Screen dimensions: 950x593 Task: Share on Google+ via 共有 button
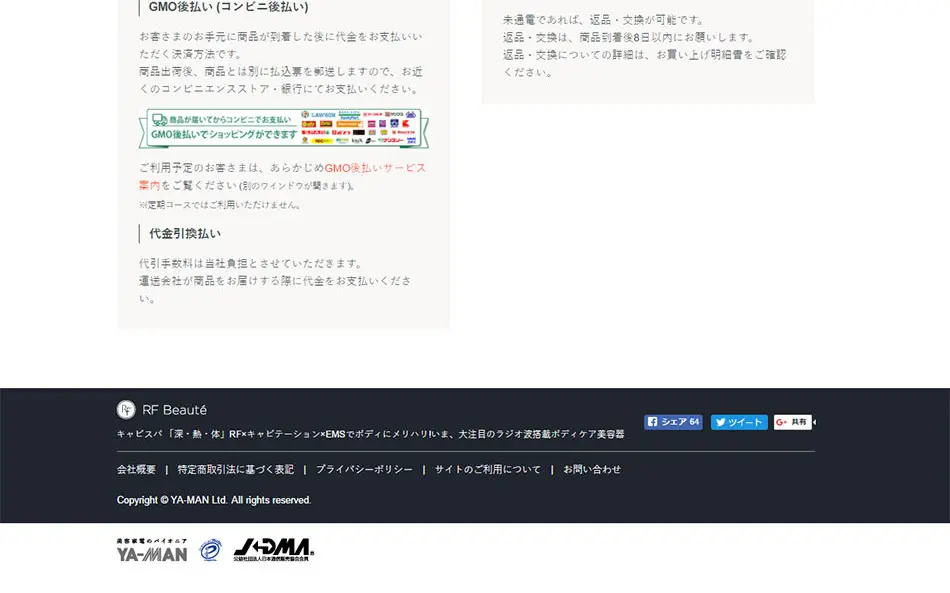(792, 422)
